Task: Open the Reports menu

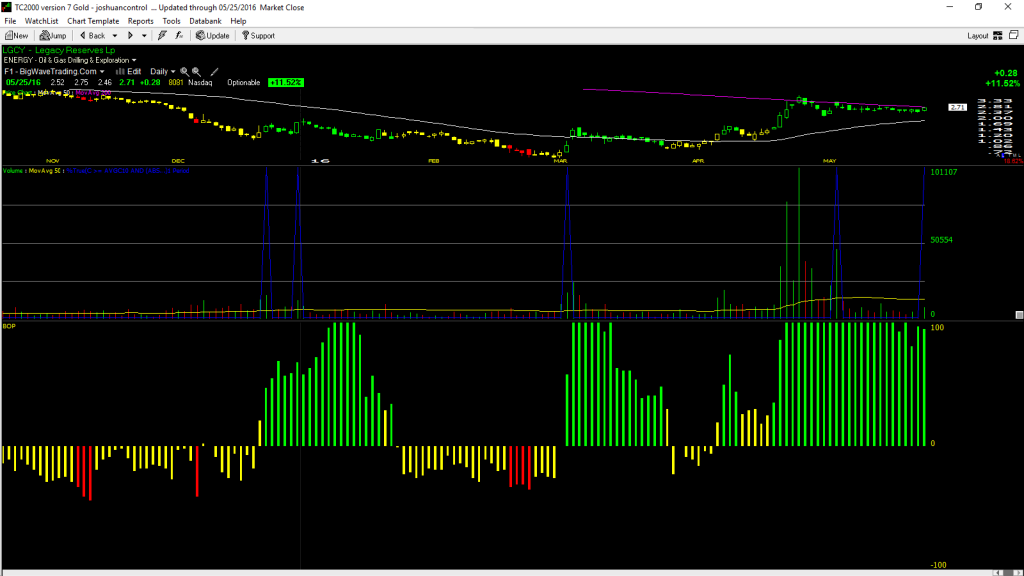Action: pyautogui.click(x=140, y=21)
